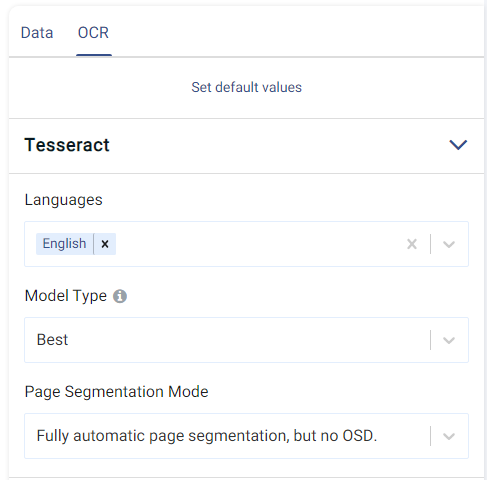The width and height of the screenshot is (487, 480).
Task: Open the Languages dropdown arrow
Action: click(x=449, y=244)
